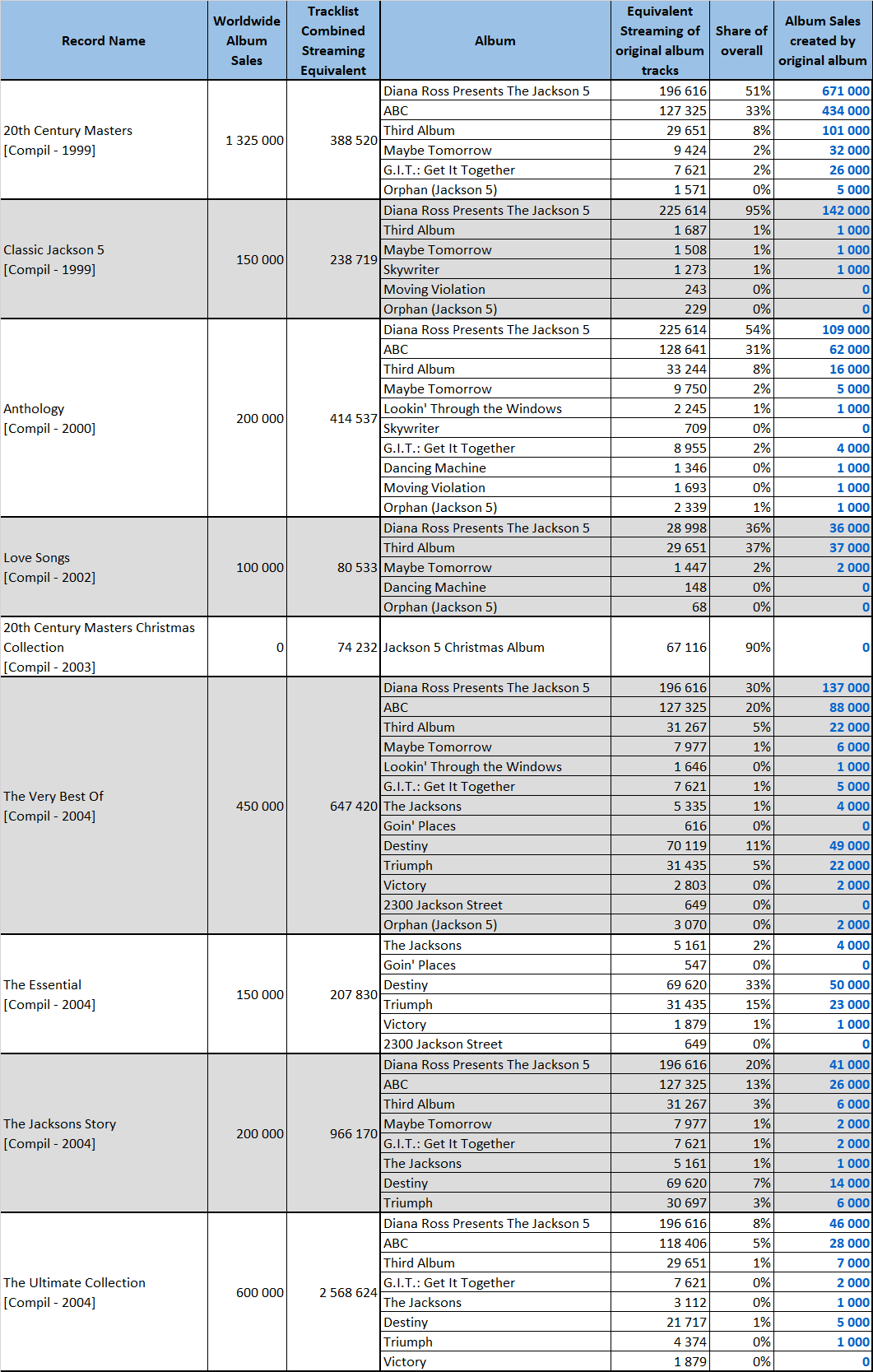Image resolution: width=873 pixels, height=1372 pixels.
Task: Select the '20th Century Masters [Compil - 1999]' cell
Action: [x=104, y=140]
